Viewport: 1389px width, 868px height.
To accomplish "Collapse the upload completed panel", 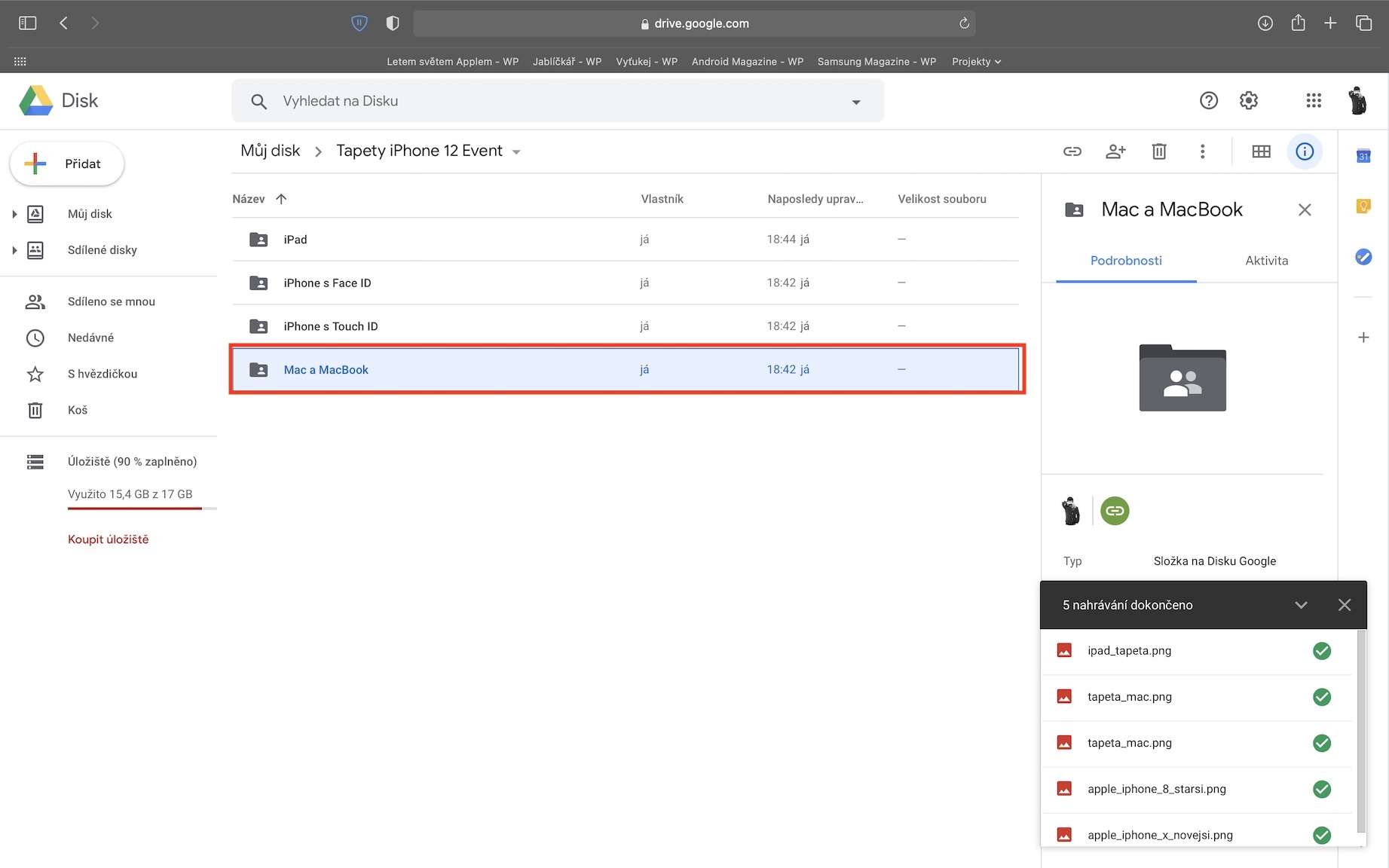I will (x=1301, y=605).
